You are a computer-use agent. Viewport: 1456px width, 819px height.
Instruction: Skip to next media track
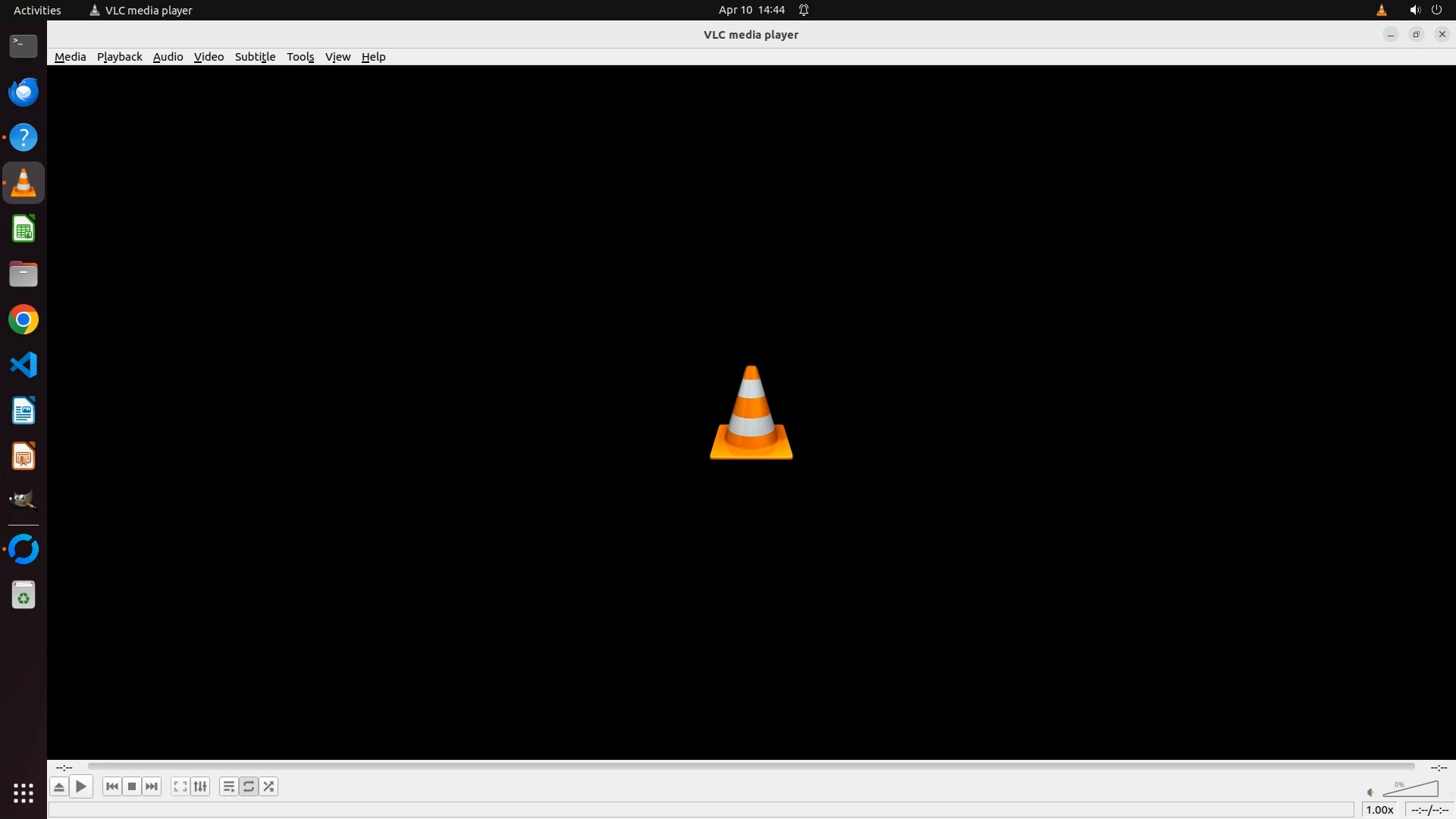(x=152, y=786)
